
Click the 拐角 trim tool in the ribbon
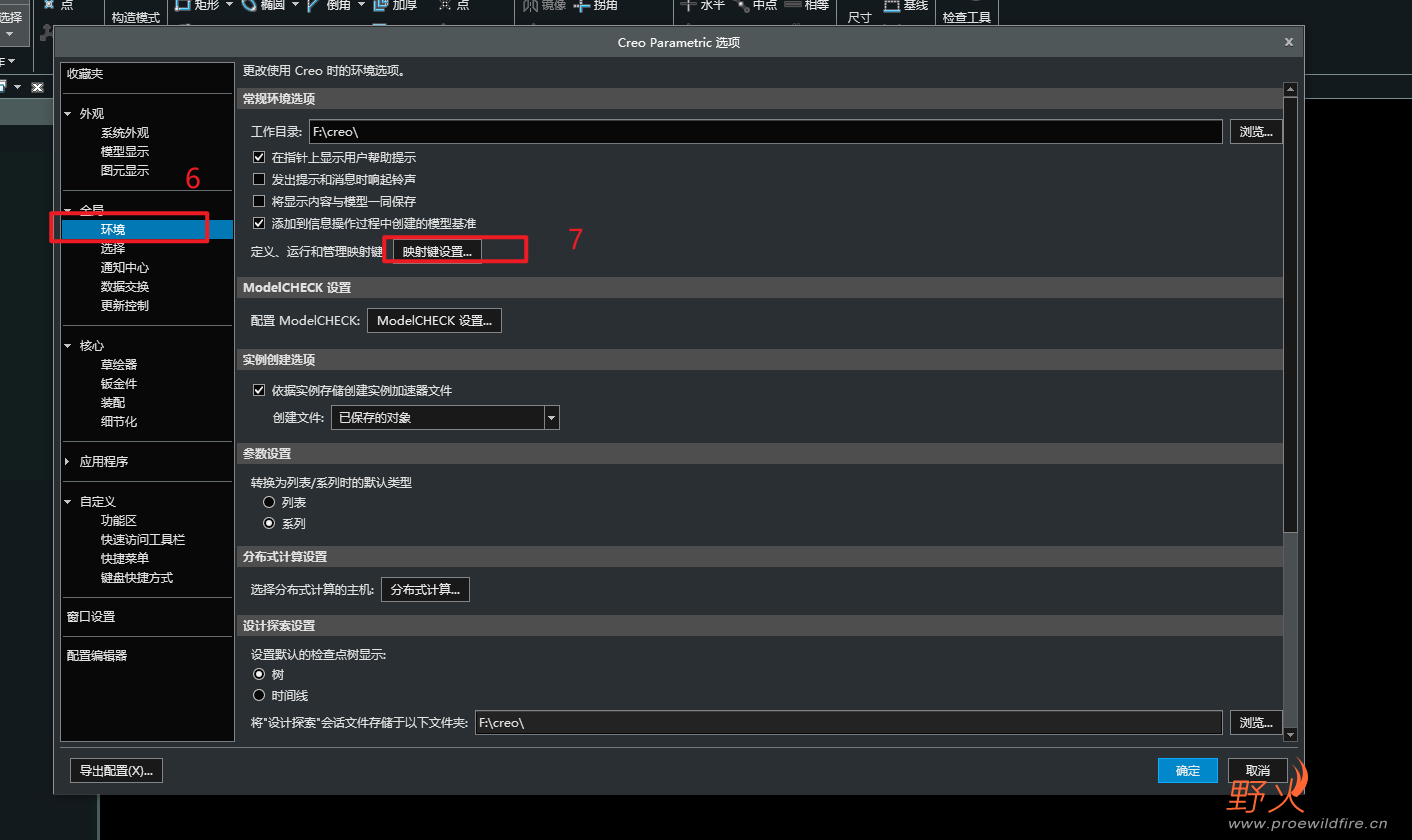point(596,5)
